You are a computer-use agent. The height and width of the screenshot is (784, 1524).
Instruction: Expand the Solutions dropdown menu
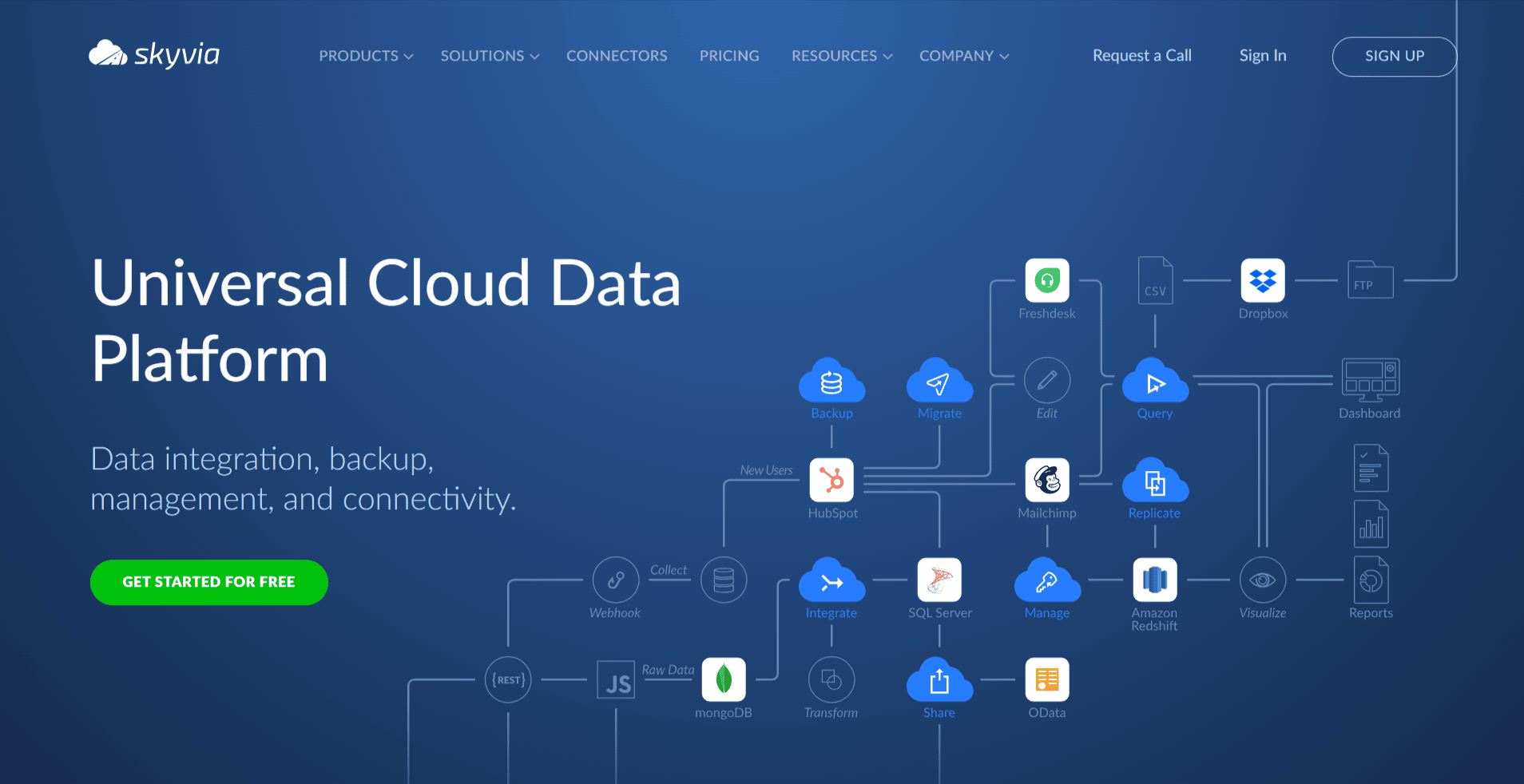click(490, 56)
